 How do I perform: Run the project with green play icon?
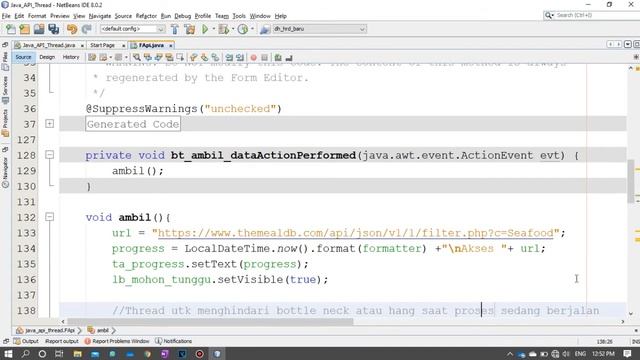pyautogui.click(x=205, y=29)
